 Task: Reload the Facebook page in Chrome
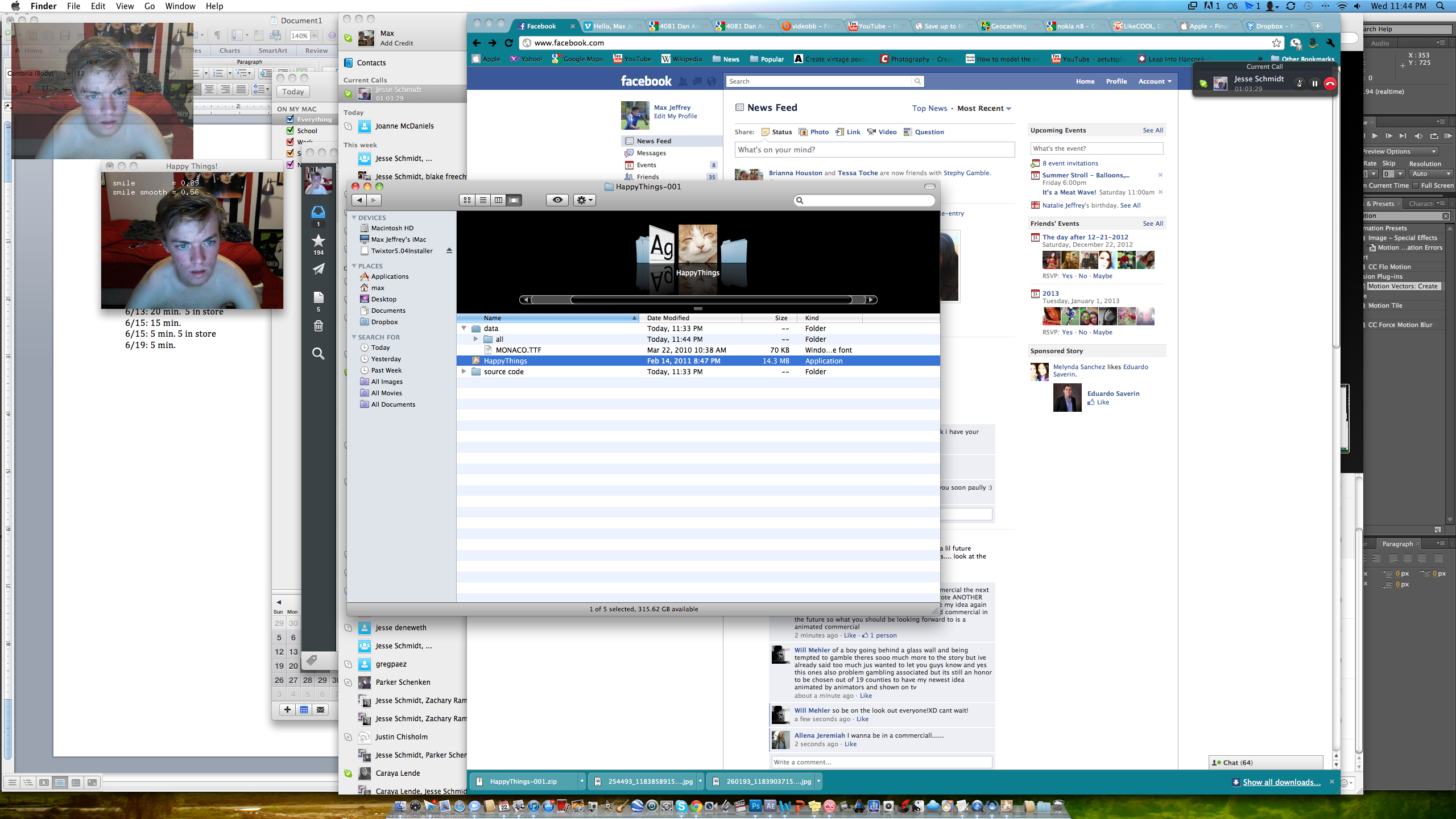coord(509,43)
